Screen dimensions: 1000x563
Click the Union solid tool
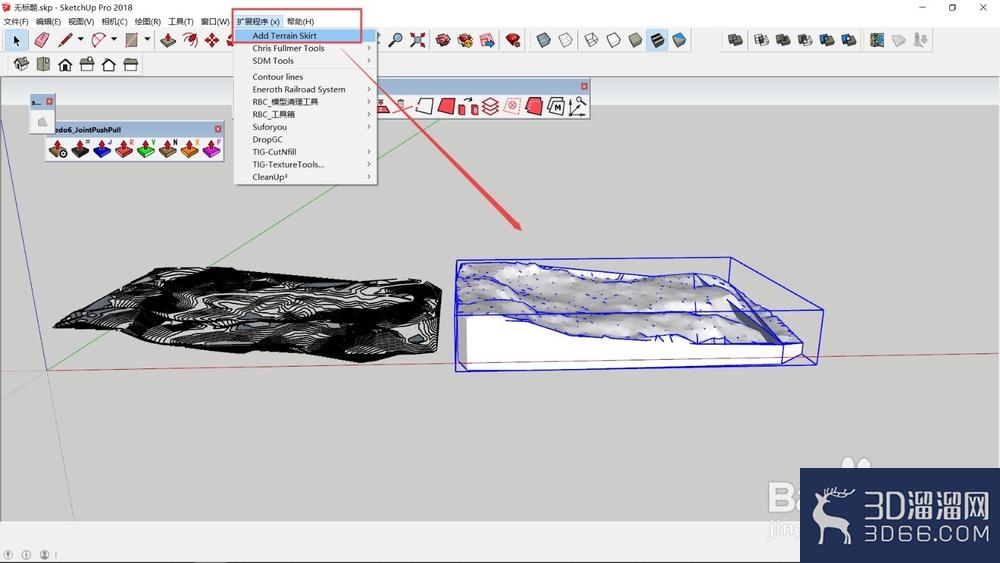tap(783, 40)
